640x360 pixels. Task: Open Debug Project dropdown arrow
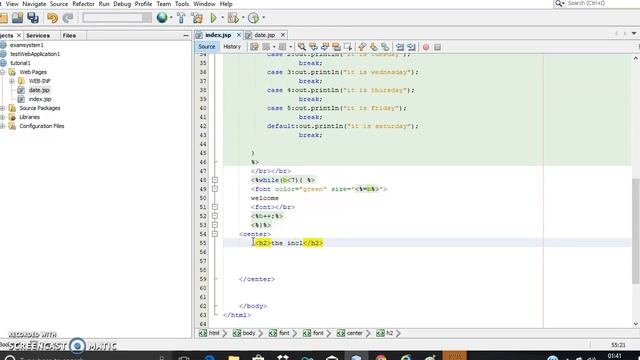[243, 18]
